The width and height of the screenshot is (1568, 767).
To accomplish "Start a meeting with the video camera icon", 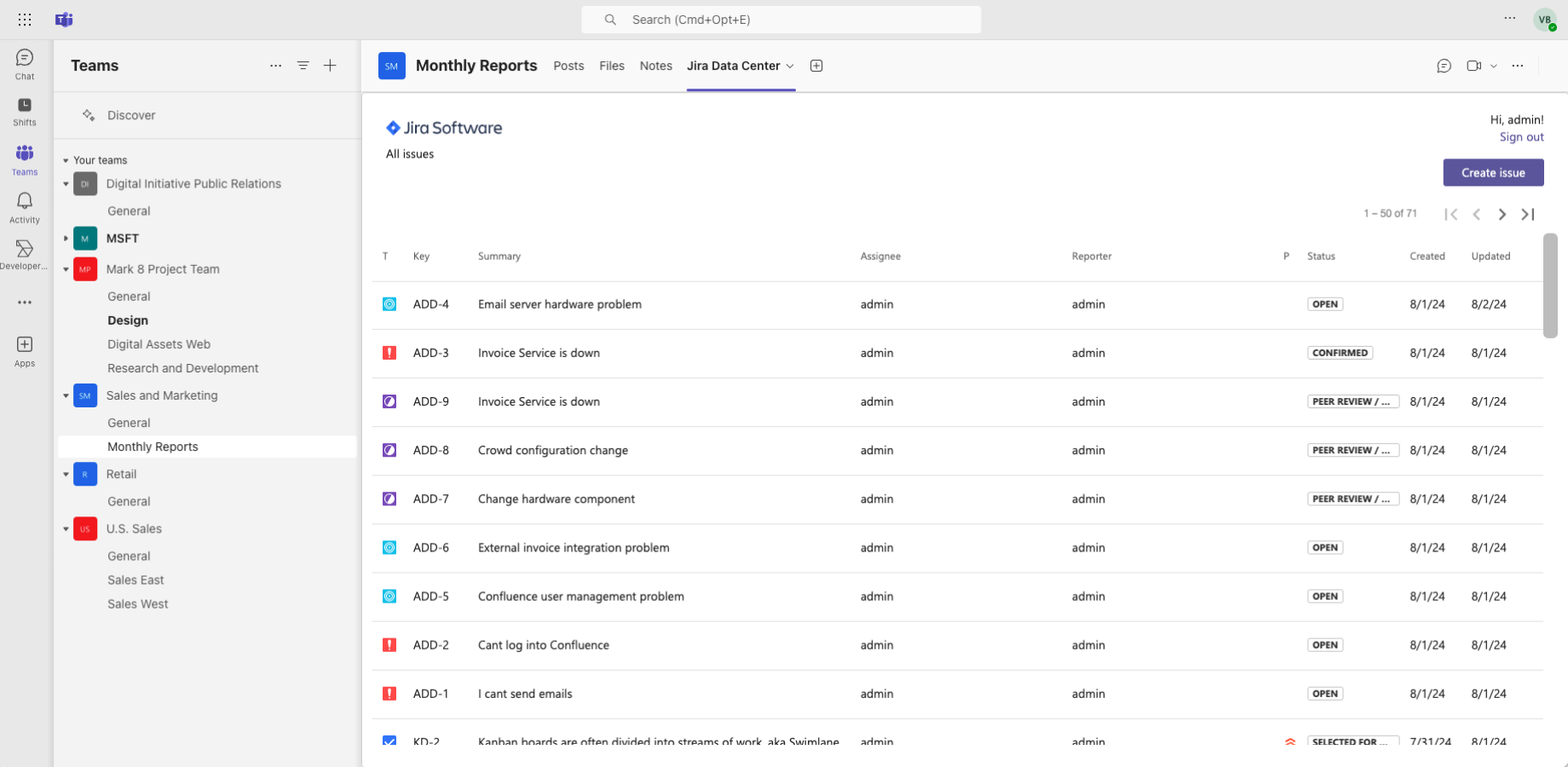I will pyautogui.click(x=1473, y=66).
